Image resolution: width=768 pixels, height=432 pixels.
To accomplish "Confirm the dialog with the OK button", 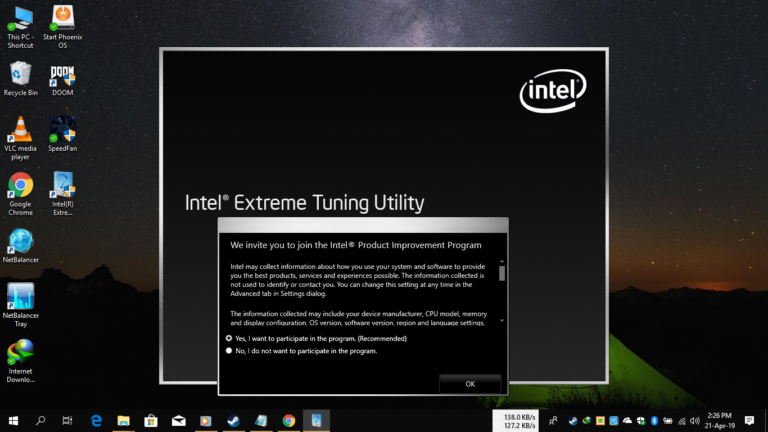I will 470,384.
